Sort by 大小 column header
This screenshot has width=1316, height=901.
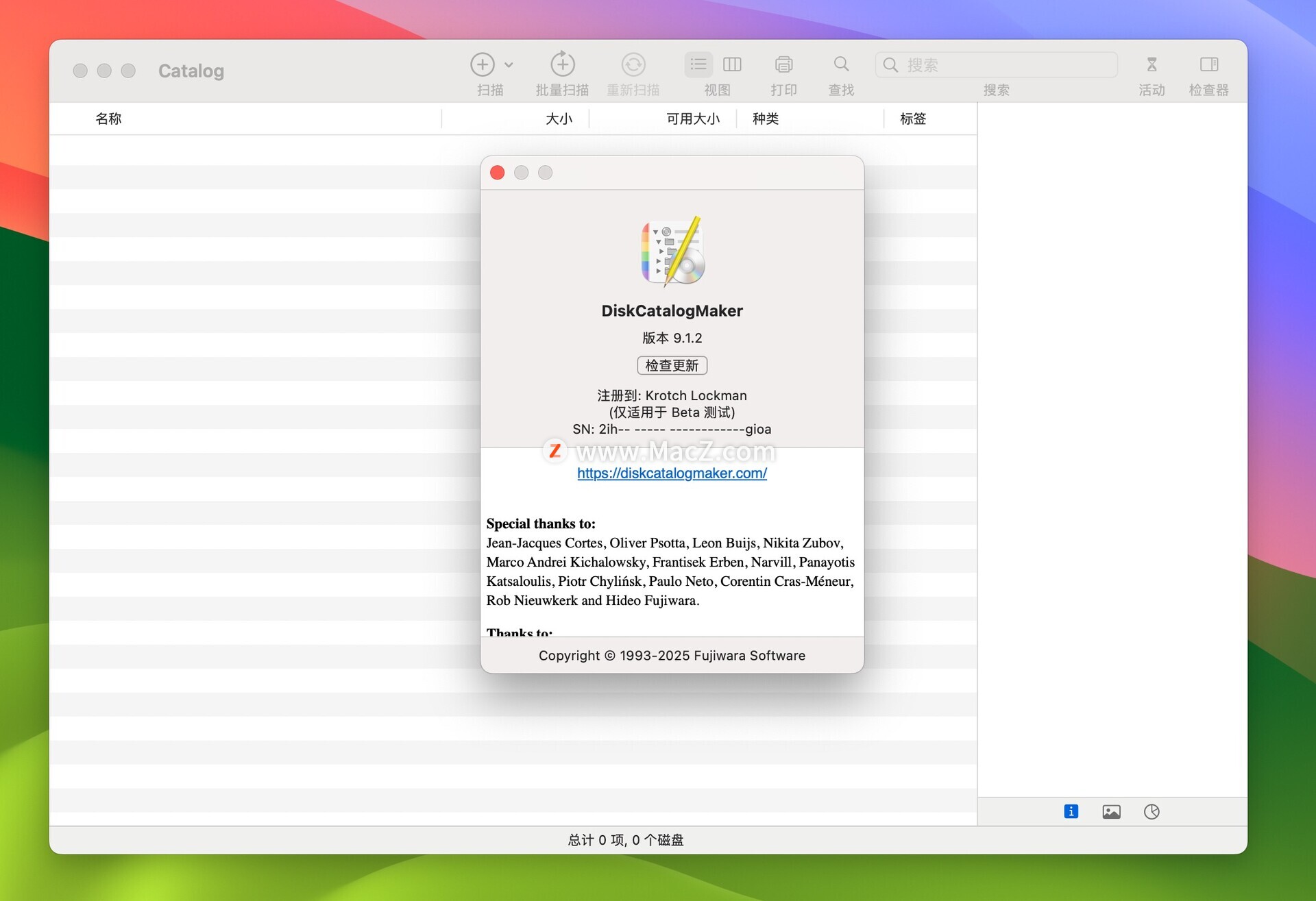click(x=559, y=119)
